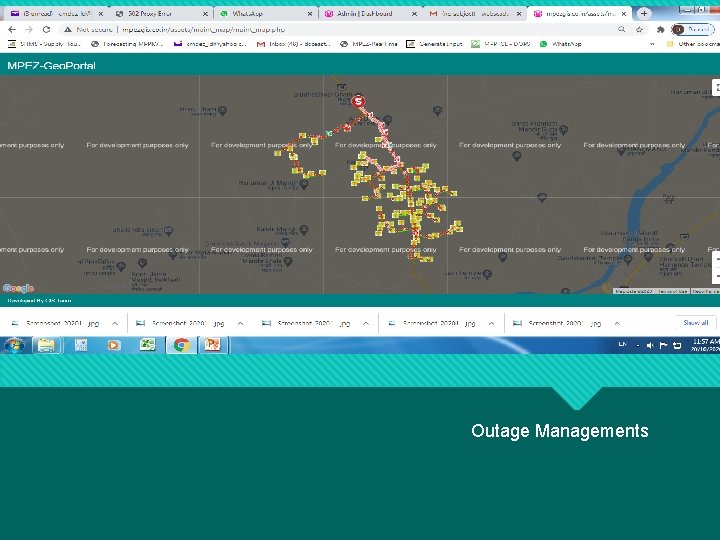
Task: Click the Google logo on the map
Action: click(18, 288)
